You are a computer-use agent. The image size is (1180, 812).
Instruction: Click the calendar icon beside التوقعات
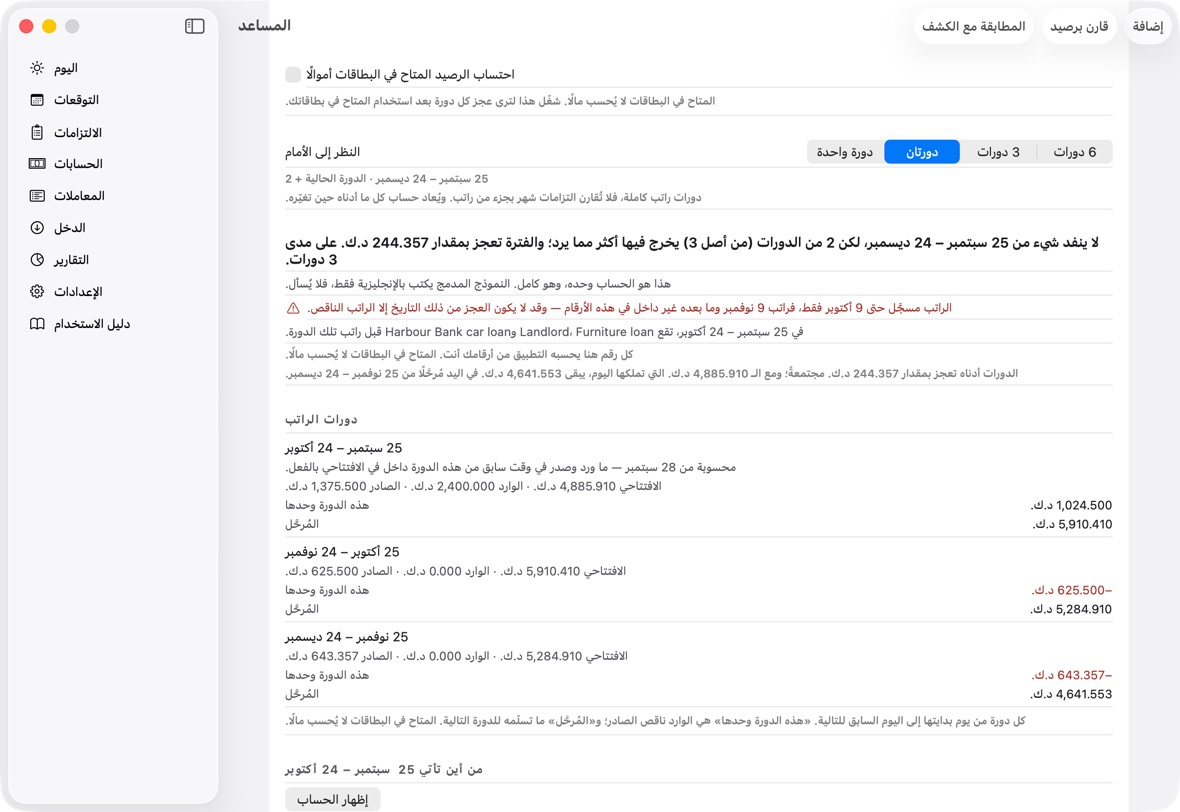(x=37, y=100)
